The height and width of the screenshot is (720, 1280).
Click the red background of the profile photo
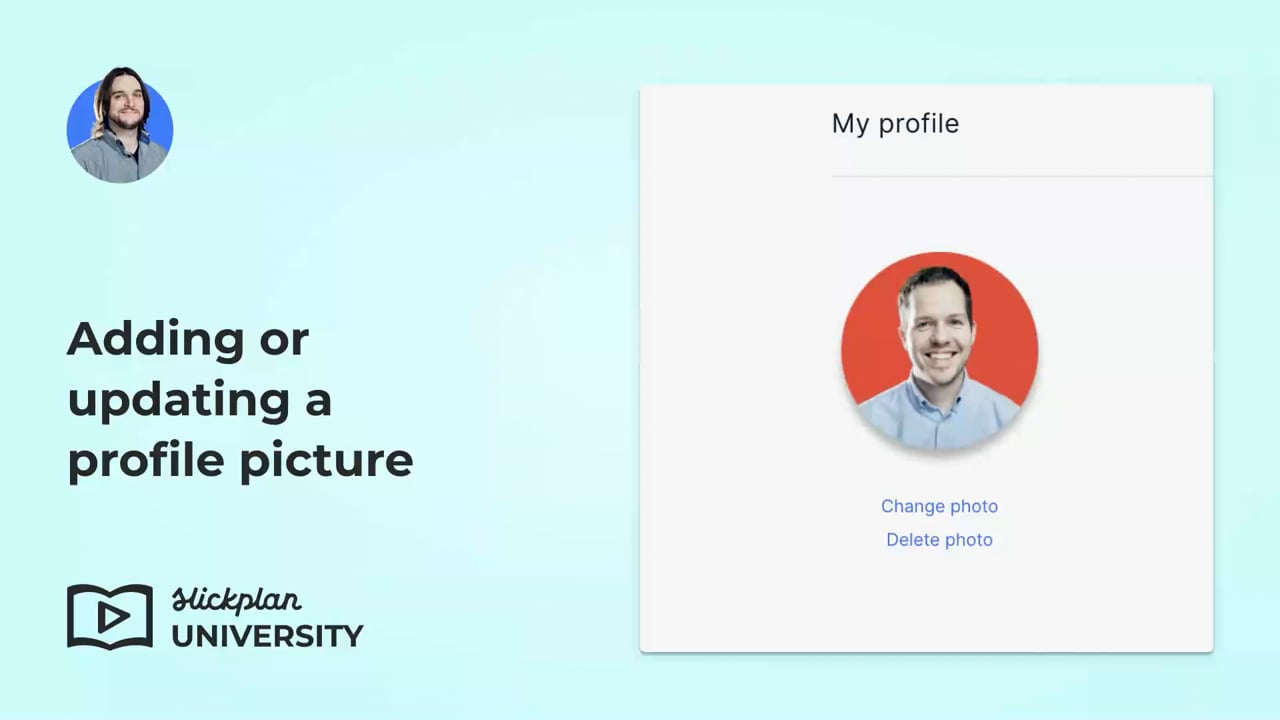tap(870, 330)
